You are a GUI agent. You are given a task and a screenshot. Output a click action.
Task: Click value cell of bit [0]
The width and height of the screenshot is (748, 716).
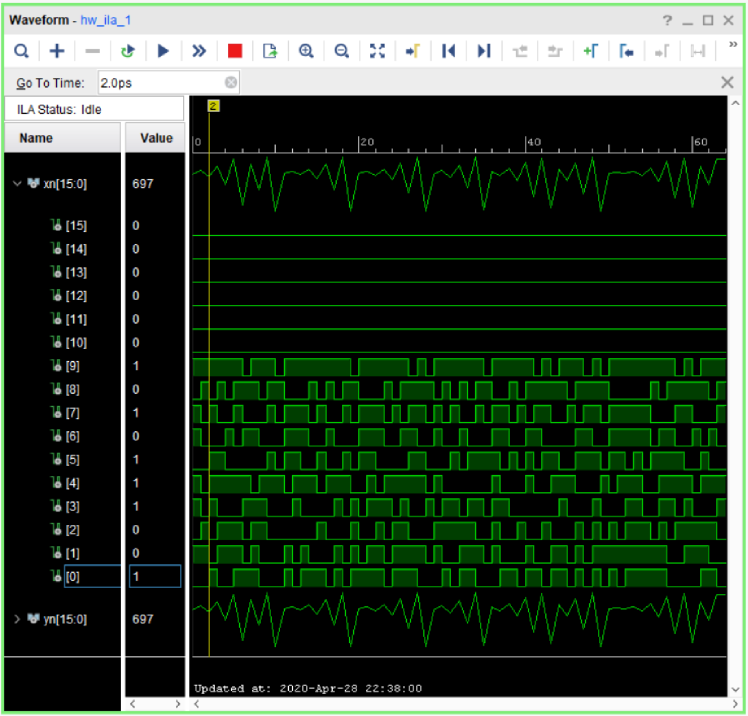coord(155,576)
